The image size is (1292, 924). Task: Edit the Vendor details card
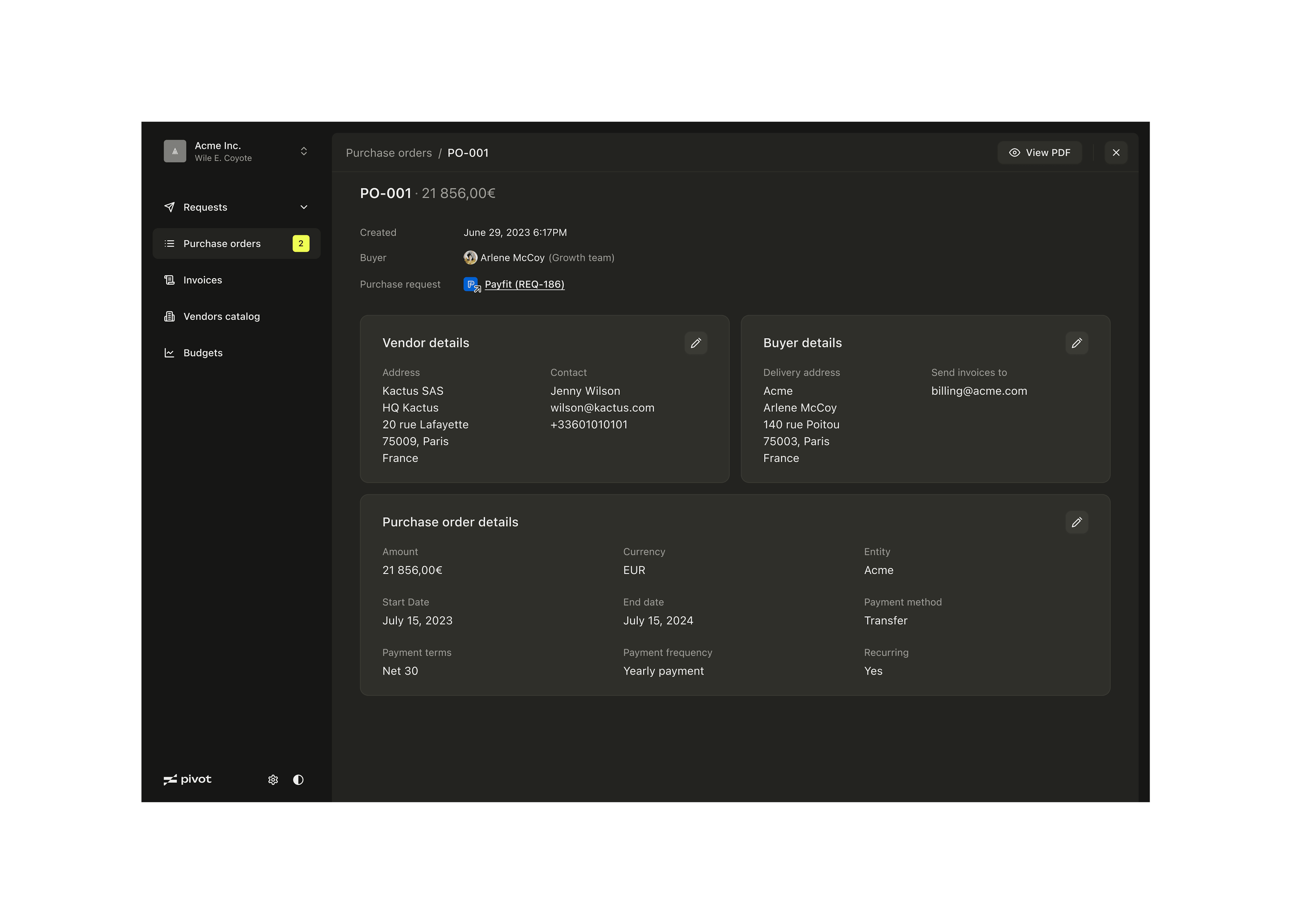point(695,343)
